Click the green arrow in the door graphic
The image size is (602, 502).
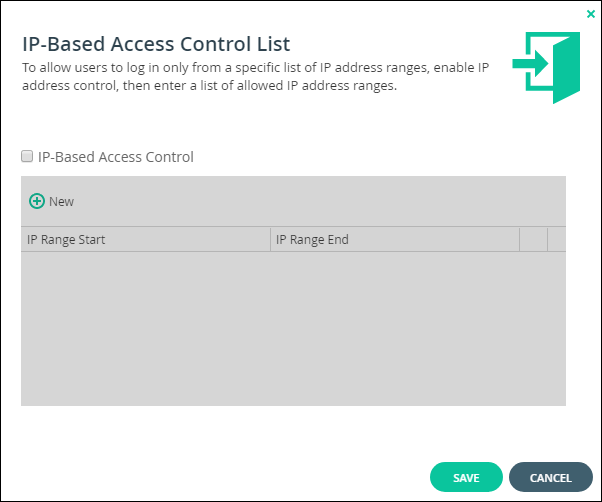[530, 64]
